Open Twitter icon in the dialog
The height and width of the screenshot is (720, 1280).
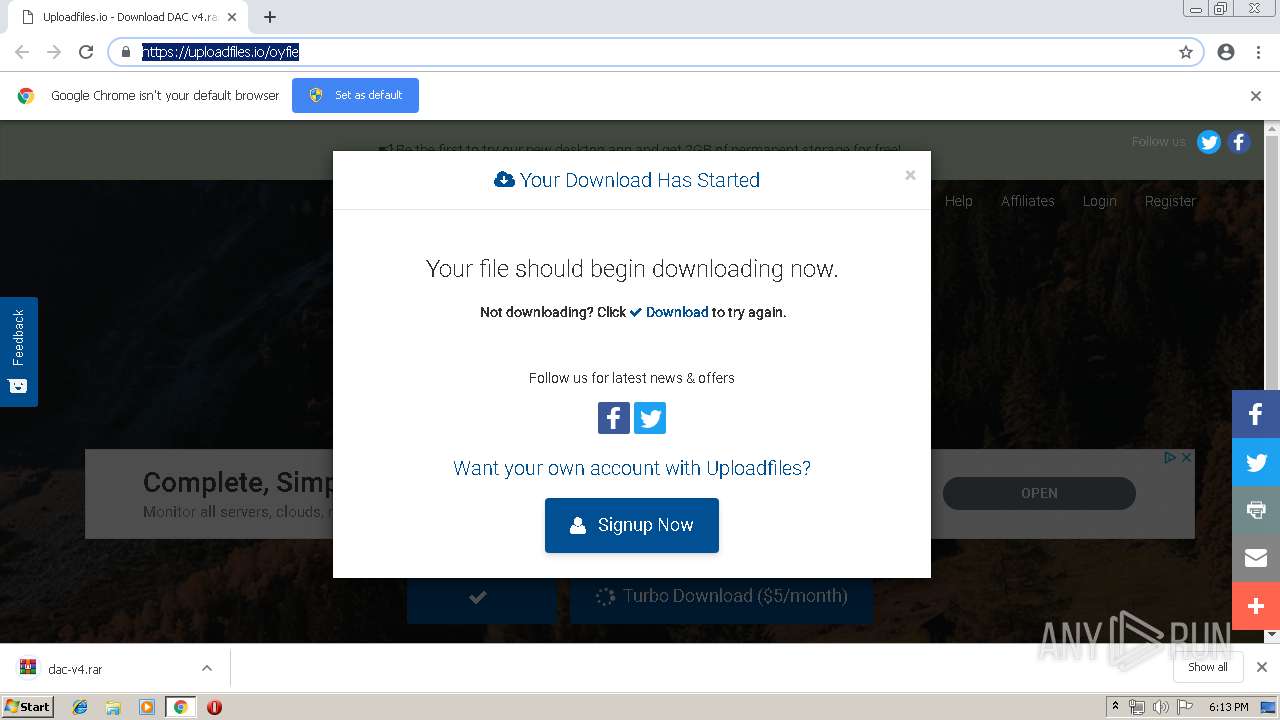[x=650, y=418]
